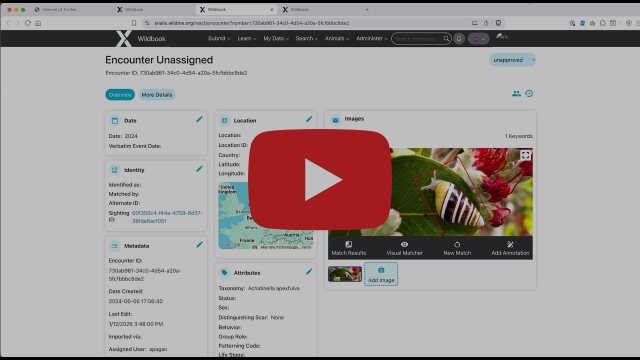Click the Images card icon
Screen dimensions: 640x360
point(336,120)
